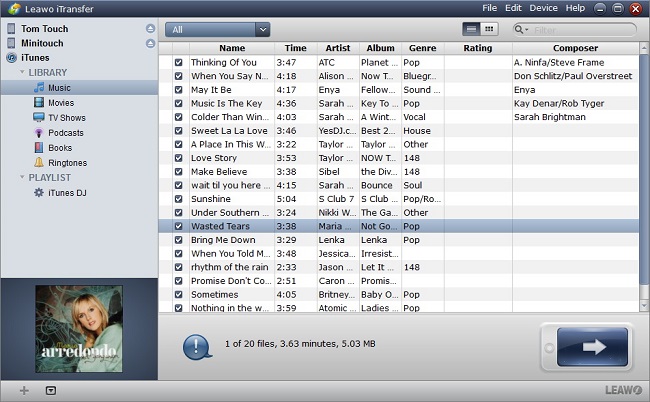The height and width of the screenshot is (402, 650).
Task: Open the All filter dropdown
Action: 218,29
